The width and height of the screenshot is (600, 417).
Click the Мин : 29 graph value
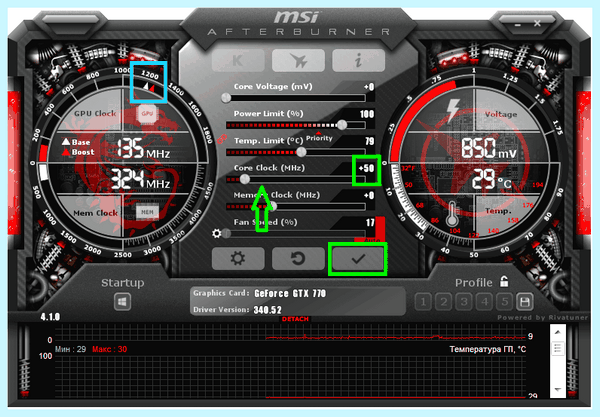(70, 349)
